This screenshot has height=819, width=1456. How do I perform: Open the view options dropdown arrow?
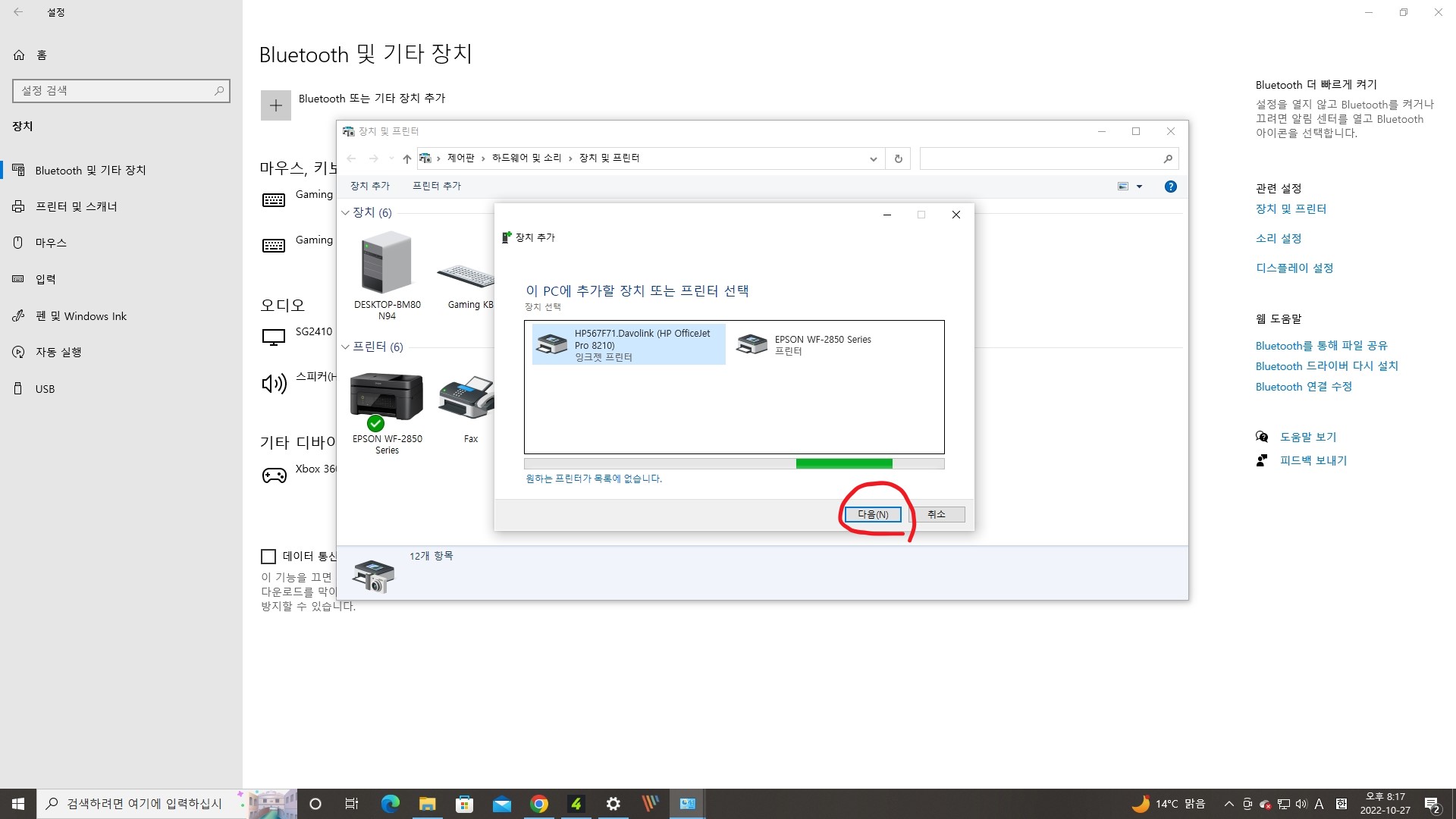tap(1139, 187)
